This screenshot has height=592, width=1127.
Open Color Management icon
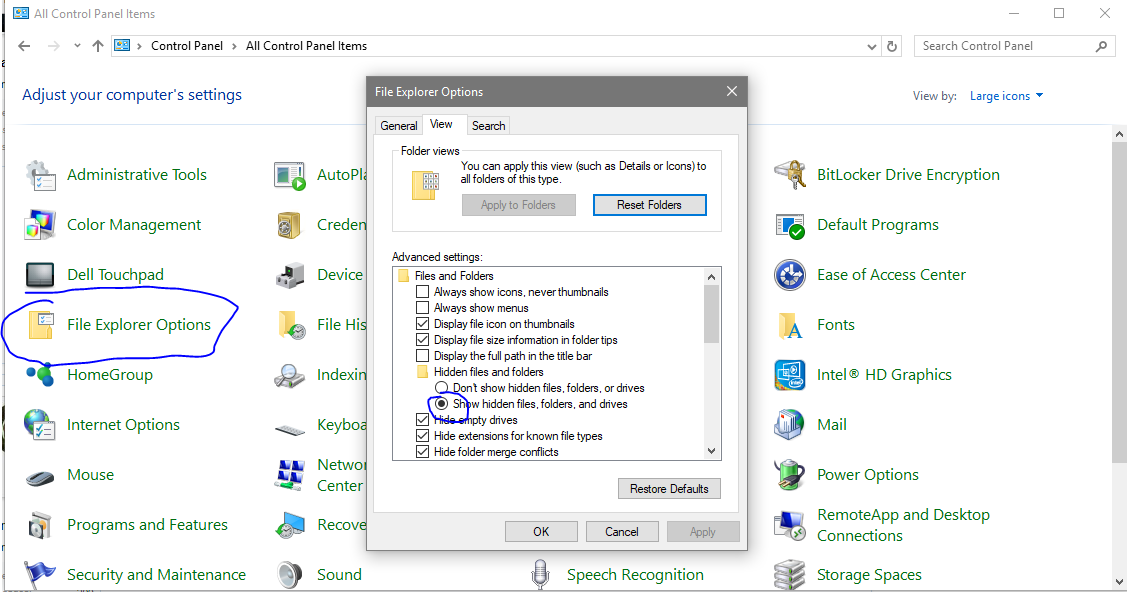(40, 225)
